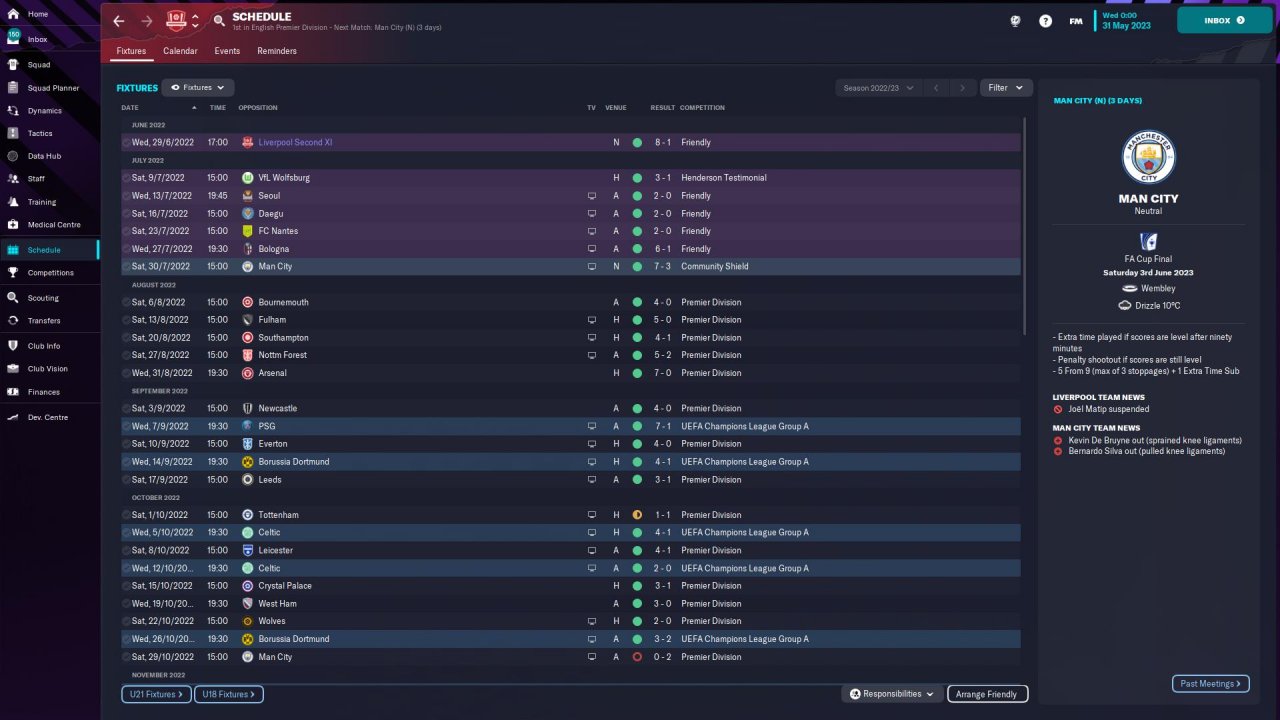Click the orange draw indicator in the Tottenham row
The width and height of the screenshot is (1280, 720).
point(637,515)
